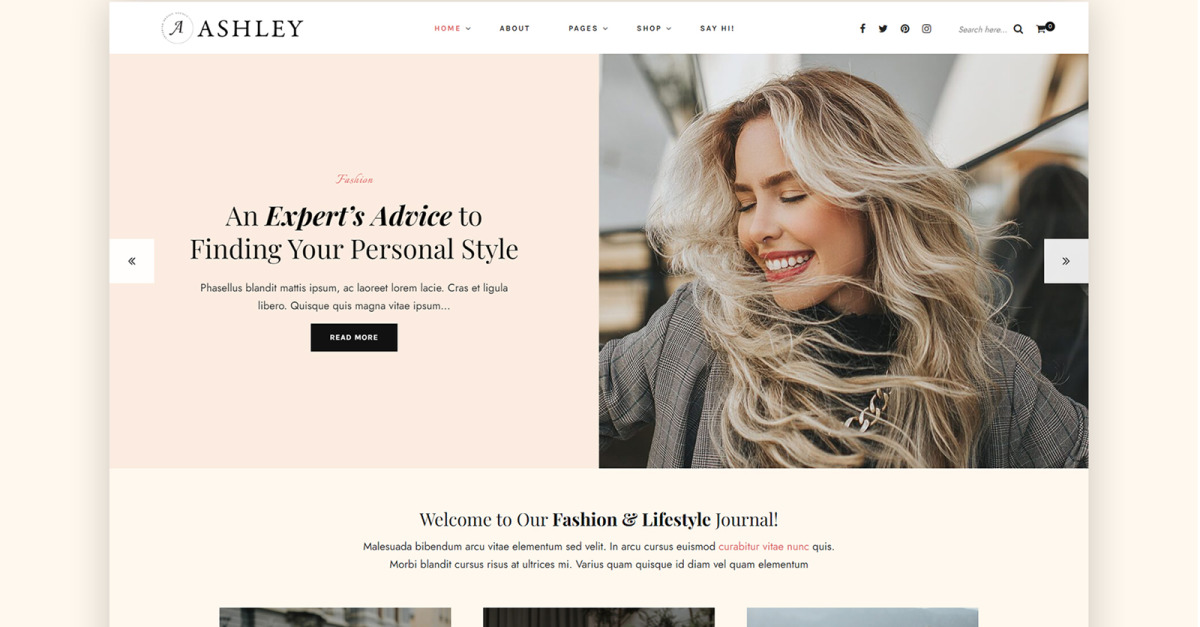This screenshot has height=627, width=1200.
Task: Expand the Pages menu dropdown
Action: (x=588, y=28)
